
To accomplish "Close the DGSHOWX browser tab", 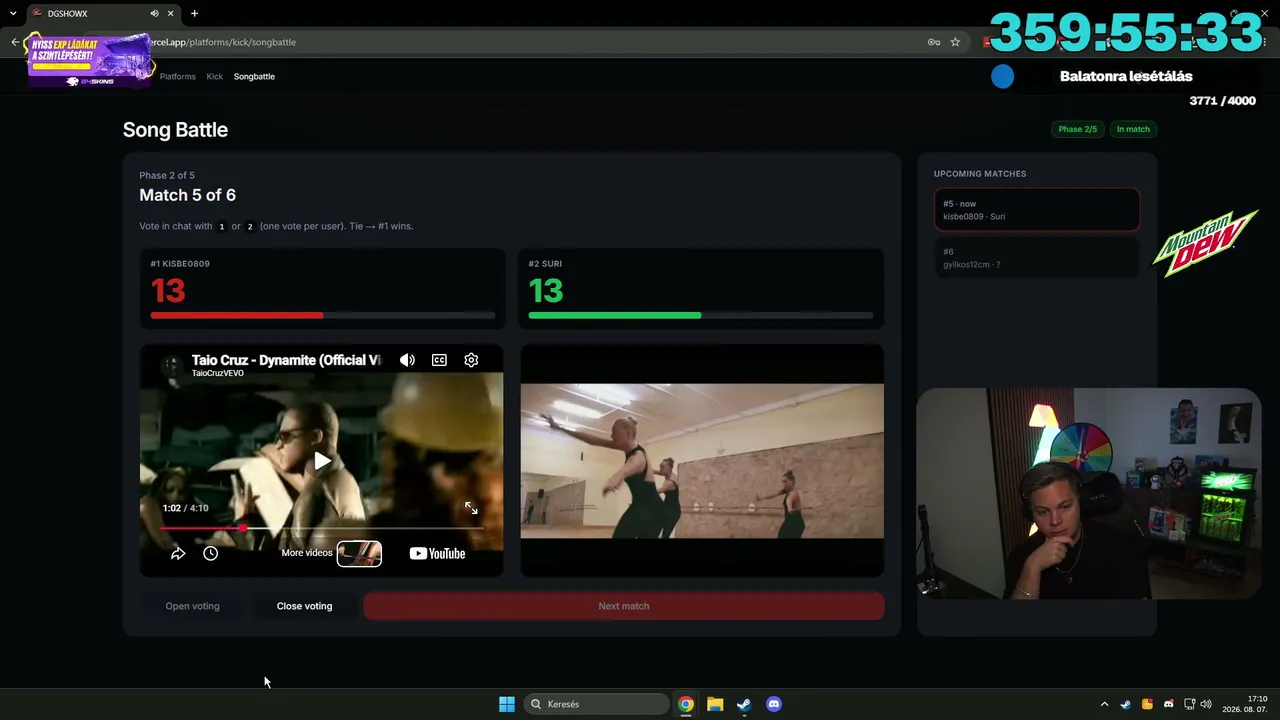I will (x=171, y=14).
